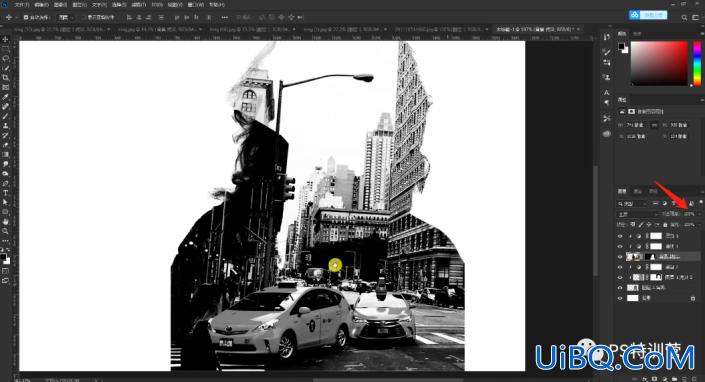The height and width of the screenshot is (382, 705).
Task: Click the layer fill value field
Action: 689,224
